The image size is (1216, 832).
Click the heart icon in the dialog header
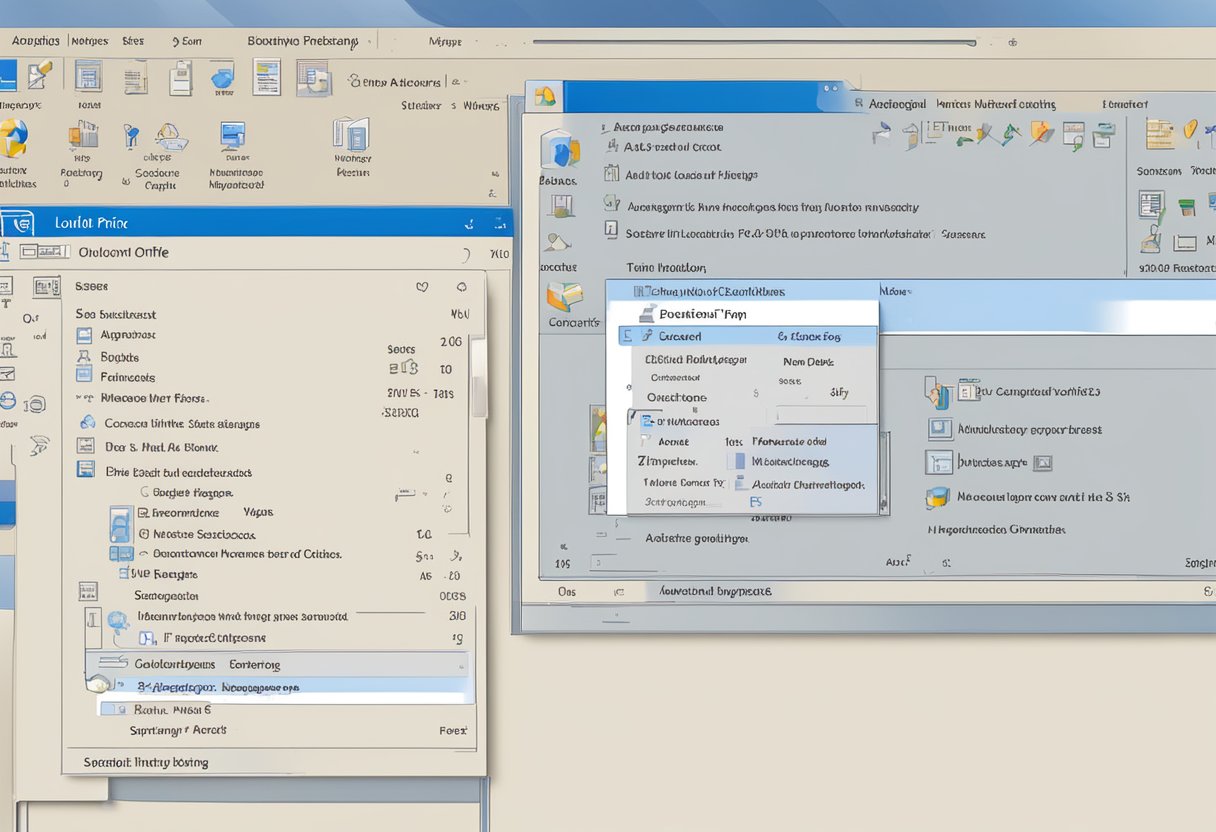422,287
